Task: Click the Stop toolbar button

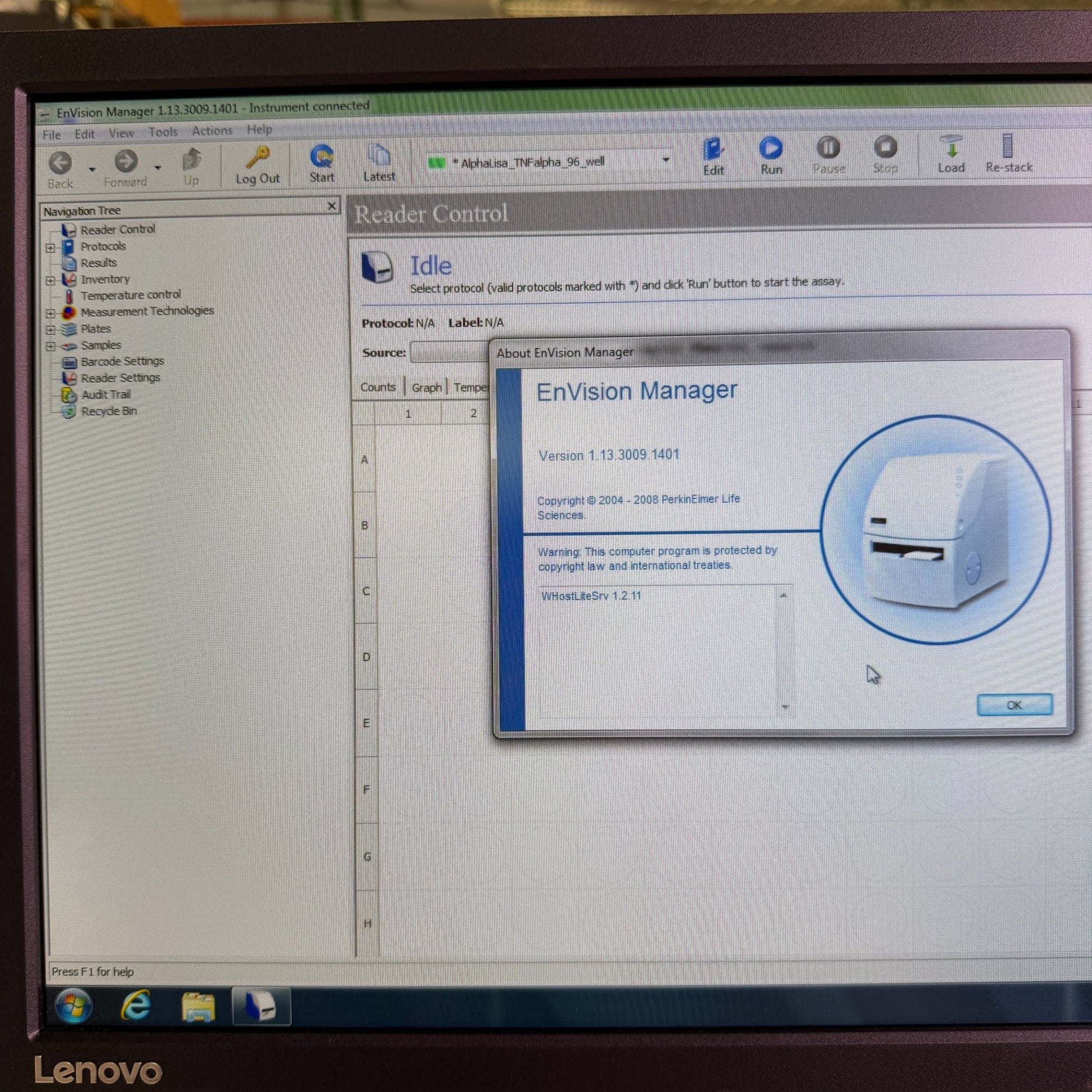Action: pos(885,147)
